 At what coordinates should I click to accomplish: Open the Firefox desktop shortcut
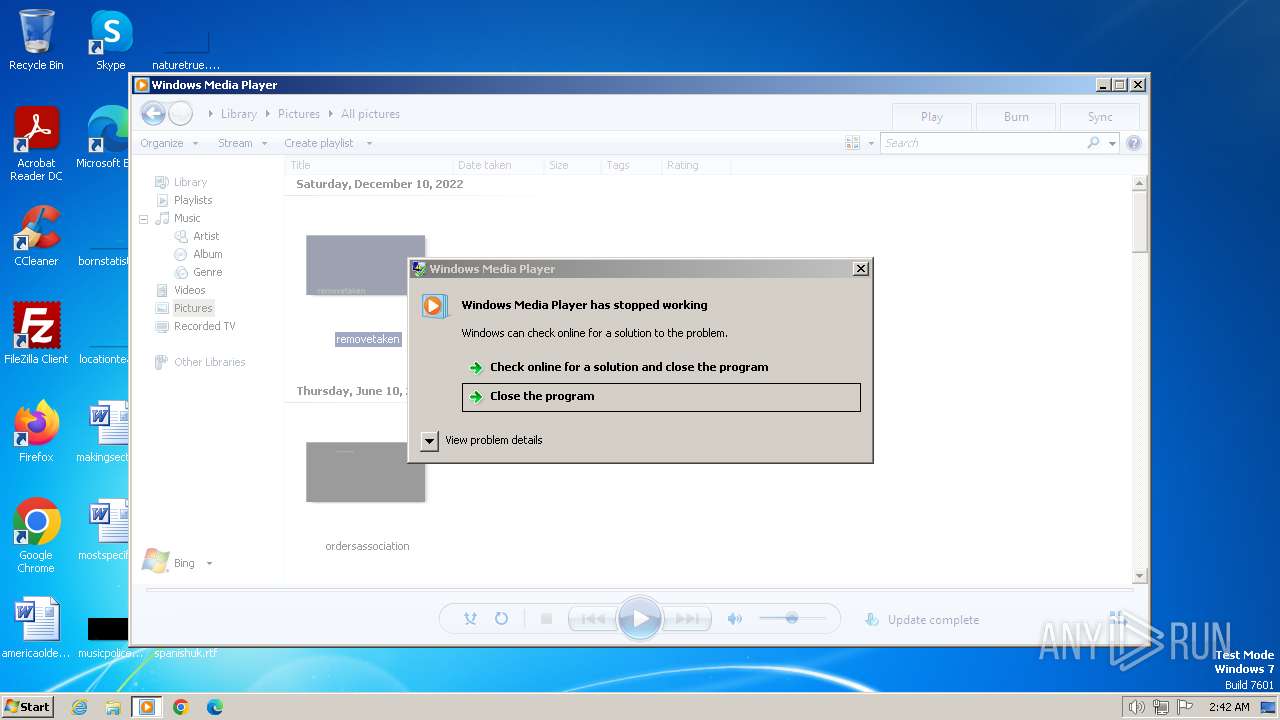pyautogui.click(x=36, y=432)
